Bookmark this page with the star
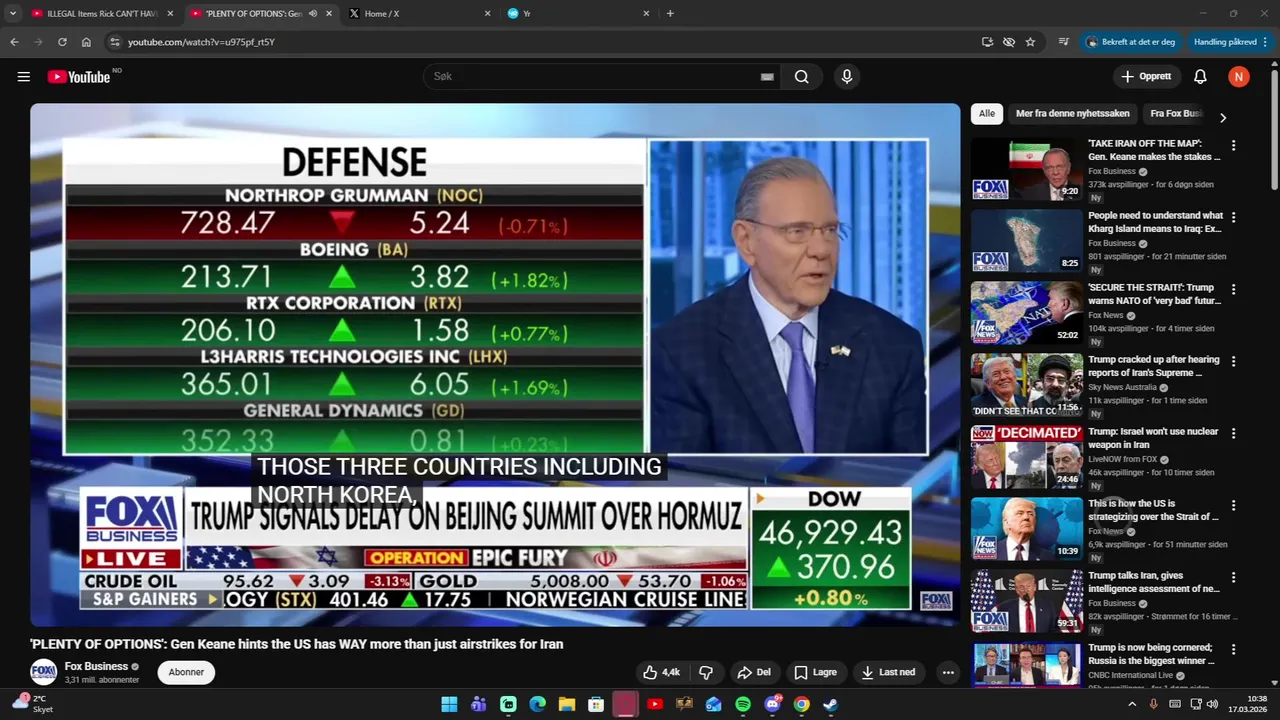The width and height of the screenshot is (1280, 720). coord(1030,42)
